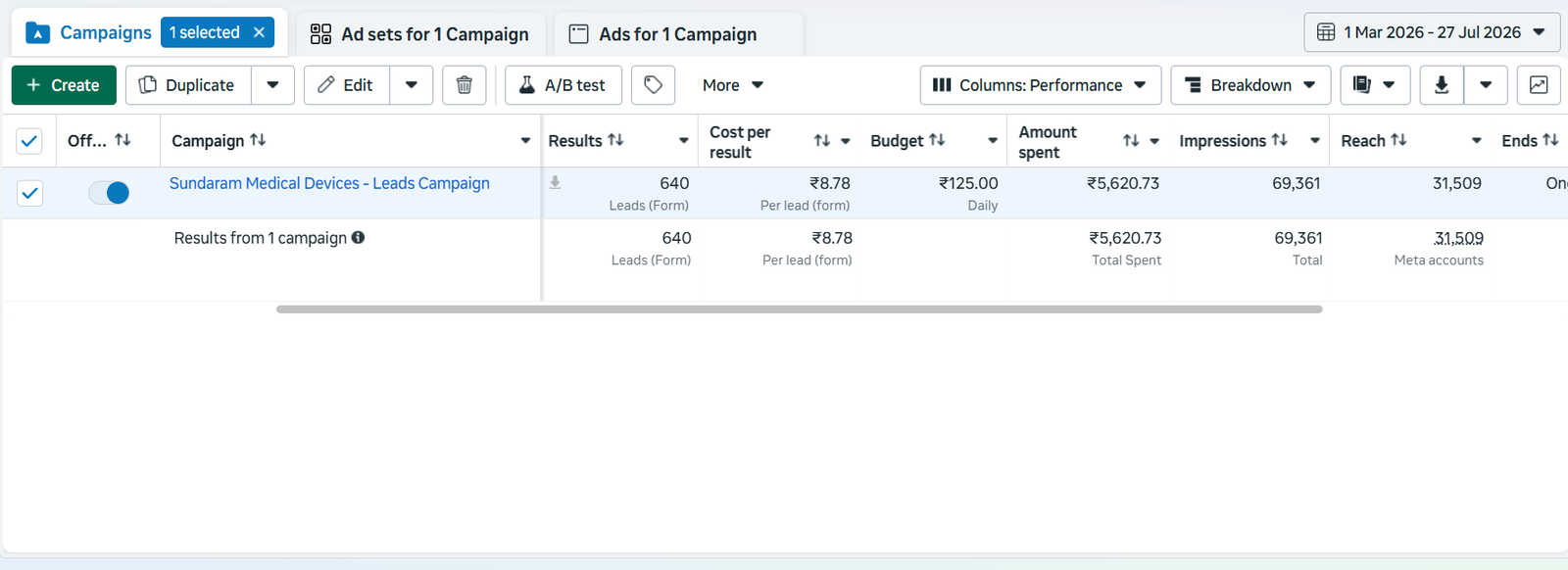1568x570 pixels.
Task: Click the Ads tab window icon
Action: pyautogui.click(x=579, y=34)
